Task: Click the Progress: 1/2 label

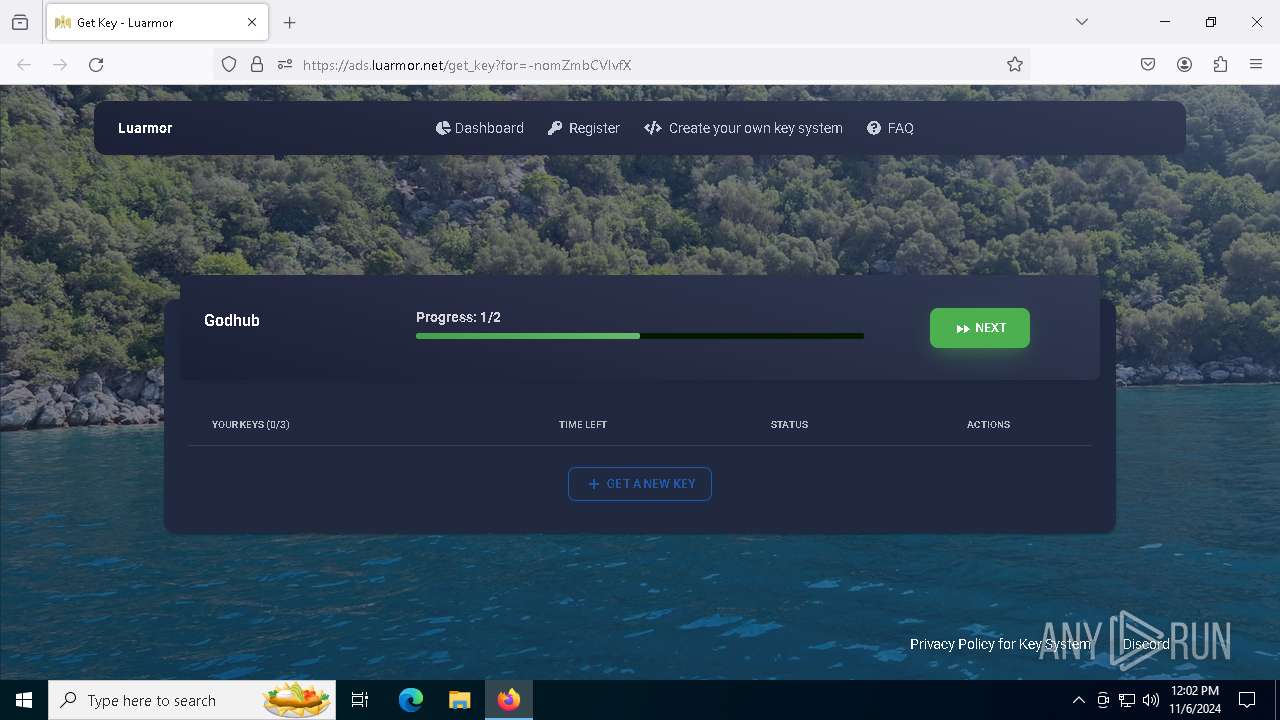Action: 458,317
